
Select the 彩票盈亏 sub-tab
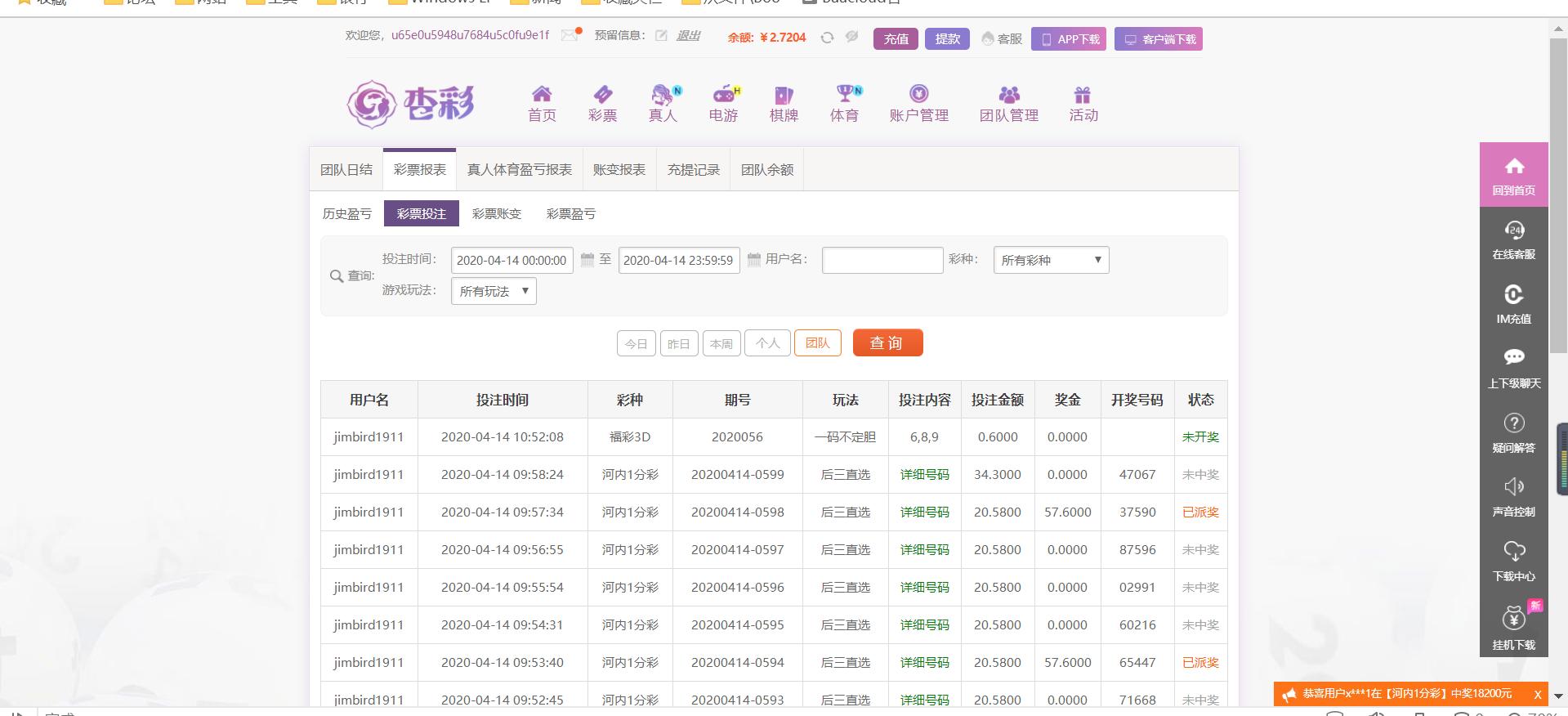click(571, 213)
